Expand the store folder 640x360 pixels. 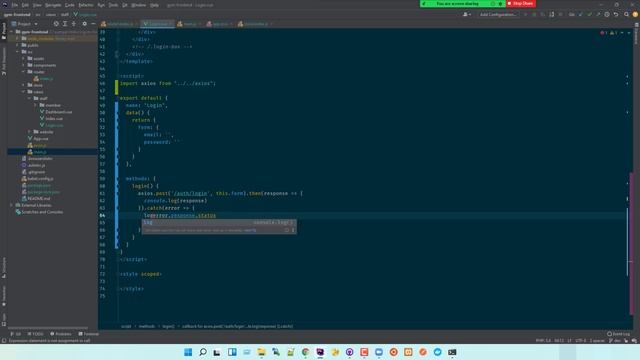point(23,85)
